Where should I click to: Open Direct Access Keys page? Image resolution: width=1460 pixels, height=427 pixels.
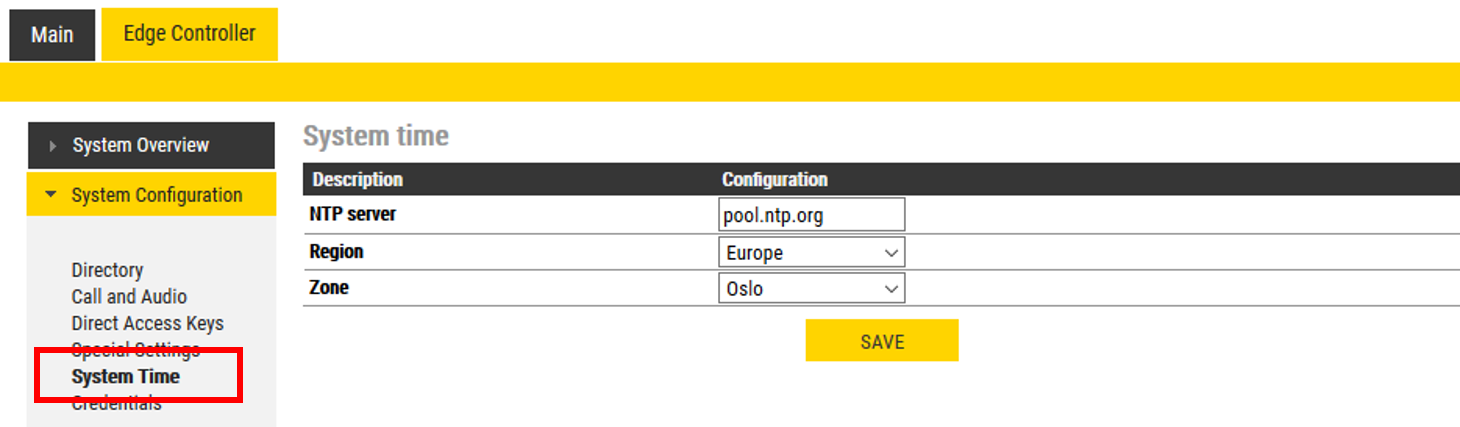click(147, 323)
